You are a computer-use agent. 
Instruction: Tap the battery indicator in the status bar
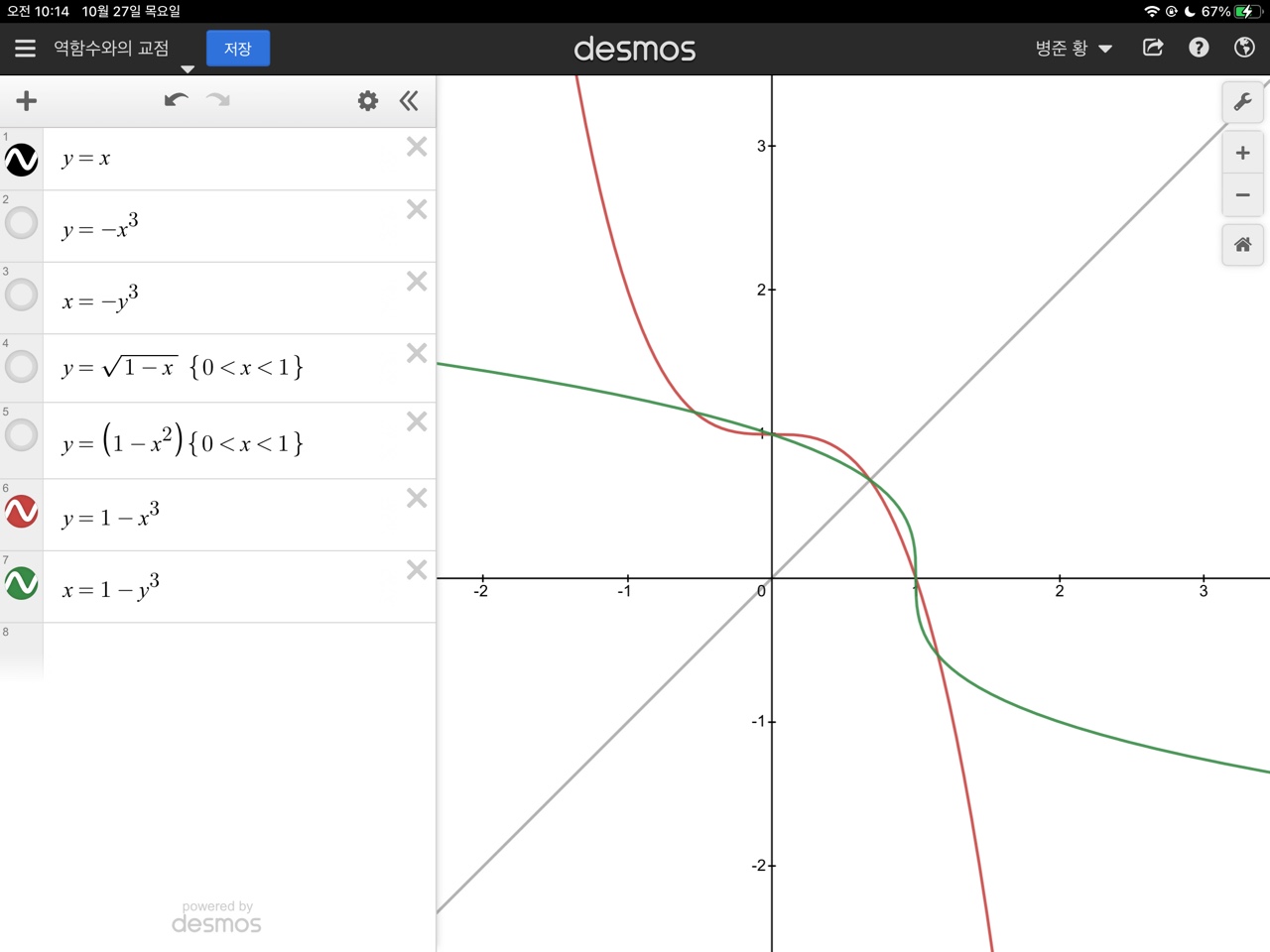pyautogui.click(x=1246, y=11)
